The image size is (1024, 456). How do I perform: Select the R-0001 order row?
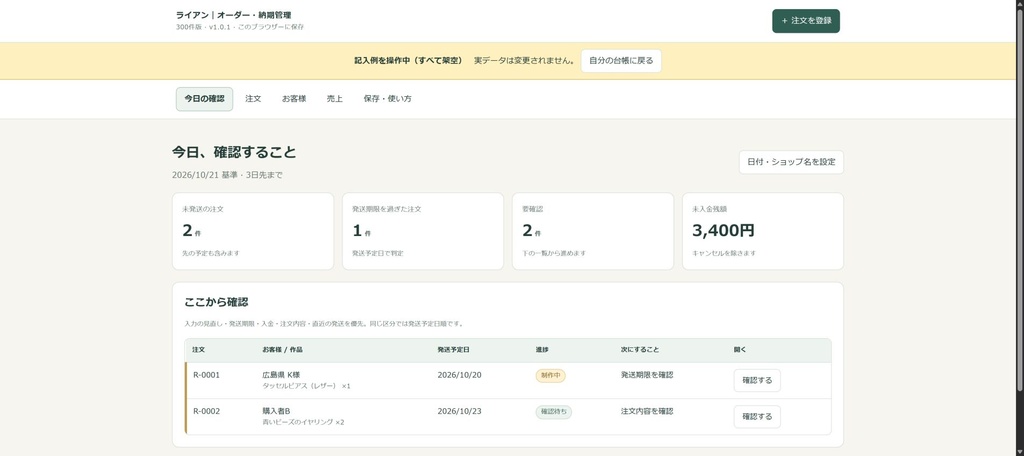point(508,380)
